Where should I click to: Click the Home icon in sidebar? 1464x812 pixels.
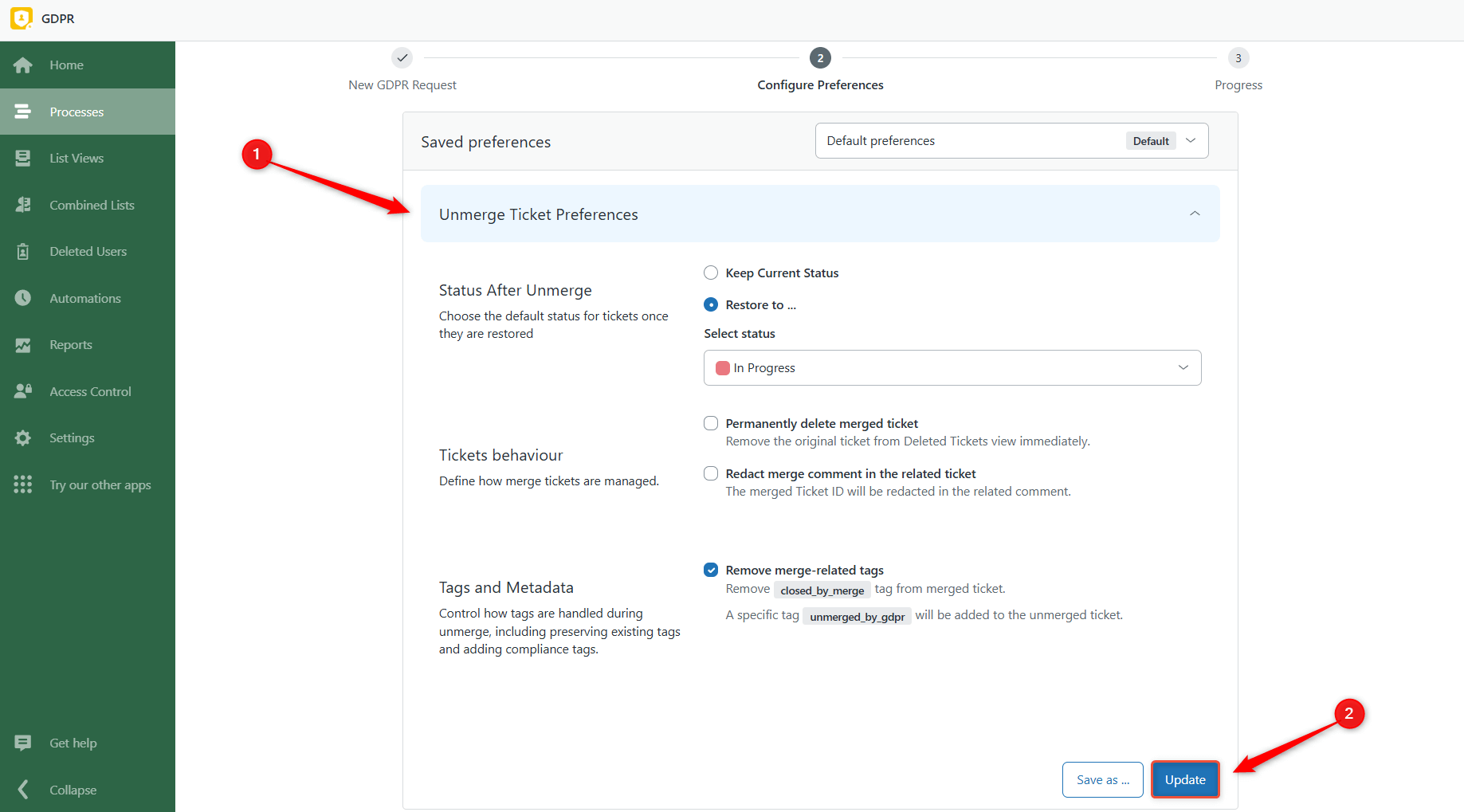point(23,65)
